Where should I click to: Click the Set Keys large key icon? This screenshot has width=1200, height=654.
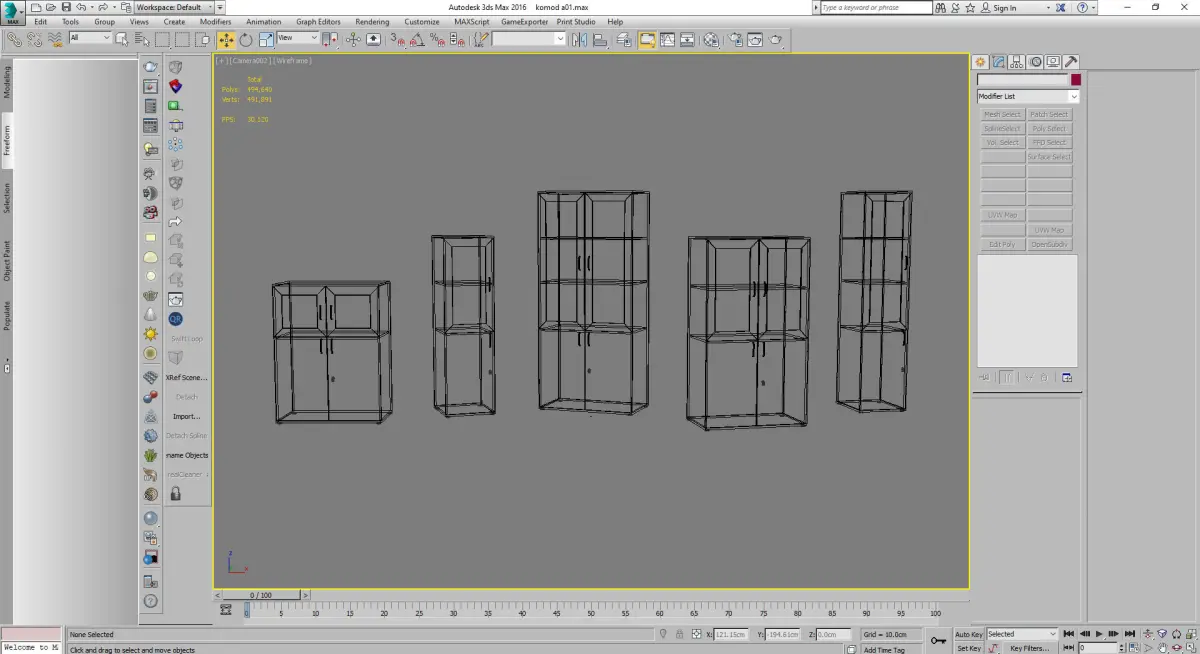pyautogui.click(x=938, y=640)
